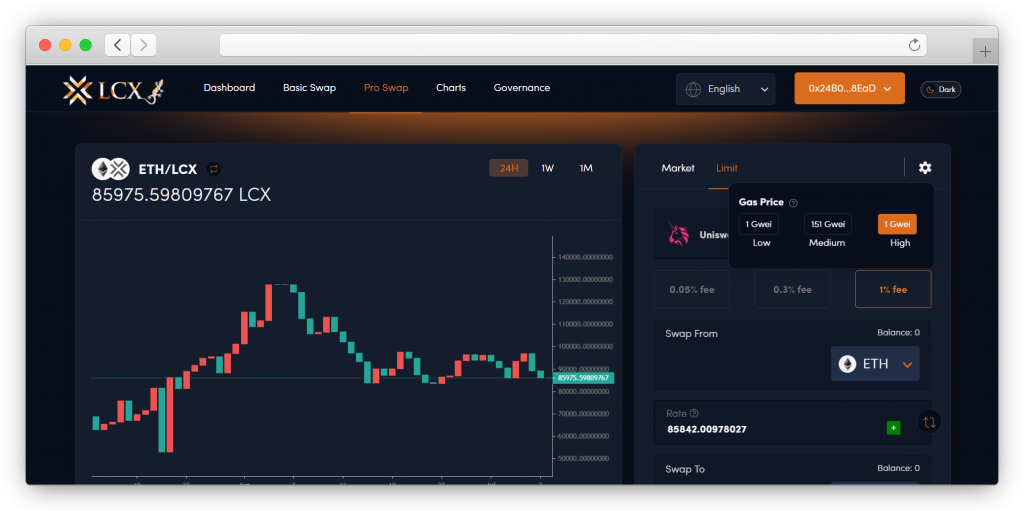Open the Dashboard page
The image size is (1024, 511).
[x=229, y=88]
